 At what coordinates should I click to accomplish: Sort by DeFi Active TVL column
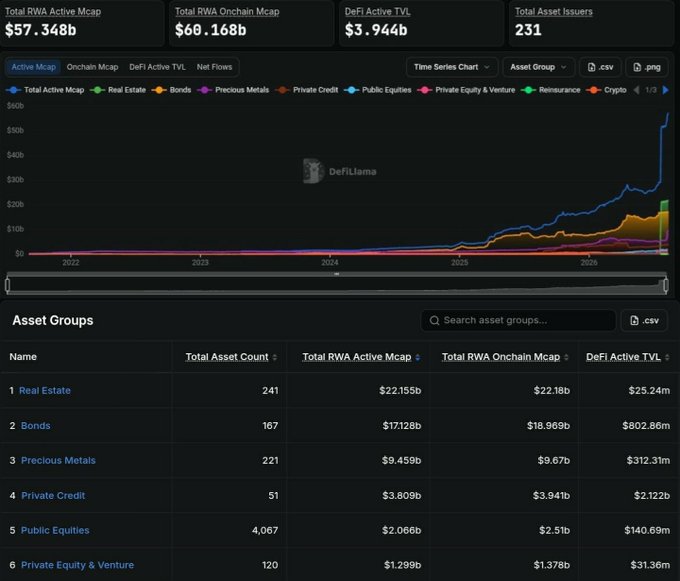coord(623,357)
